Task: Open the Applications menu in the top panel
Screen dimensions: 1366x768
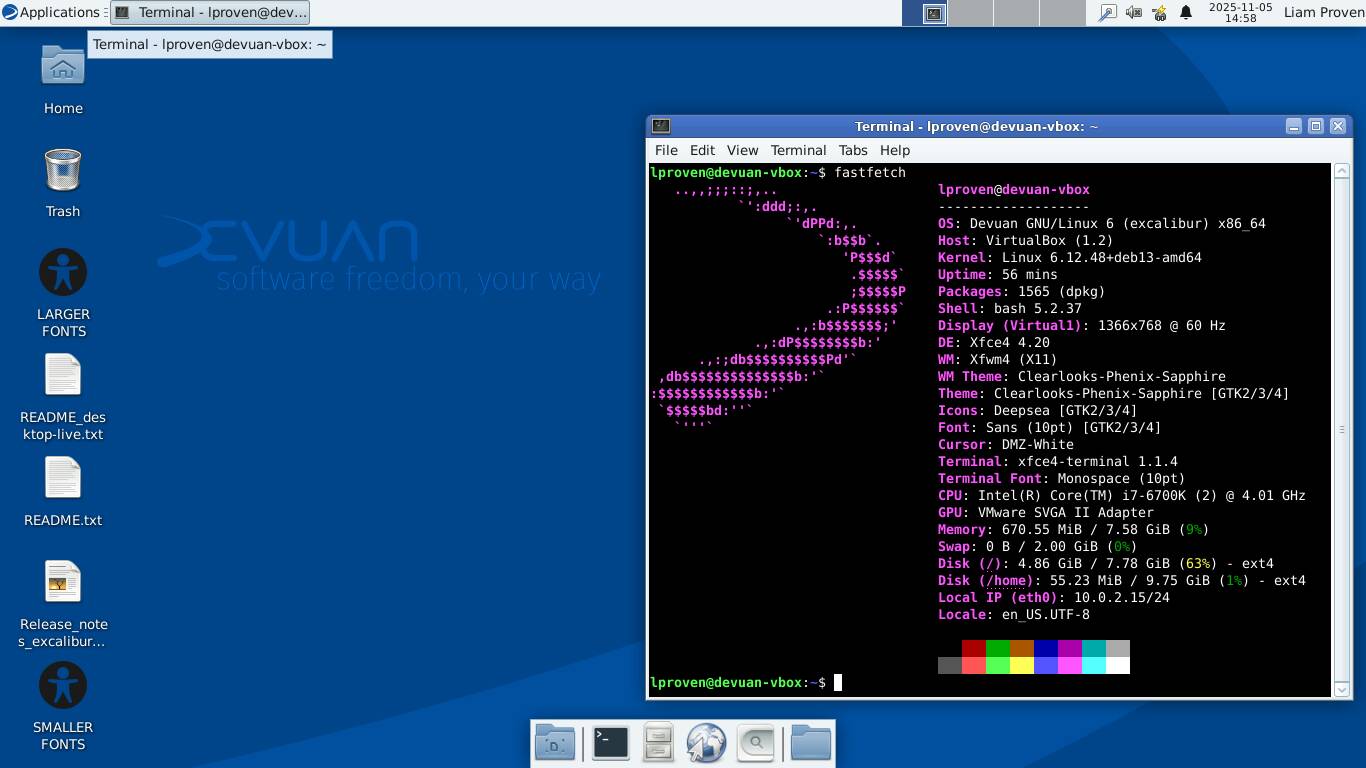Action: (51, 13)
